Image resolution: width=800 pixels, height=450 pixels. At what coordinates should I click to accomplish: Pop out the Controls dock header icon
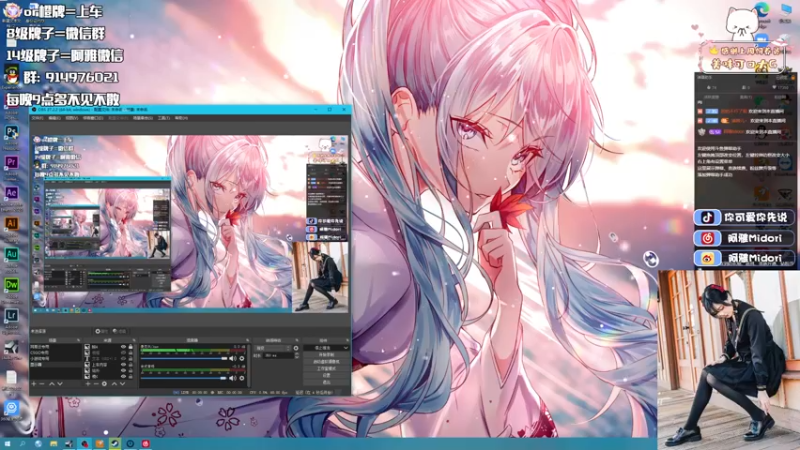click(347, 340)
